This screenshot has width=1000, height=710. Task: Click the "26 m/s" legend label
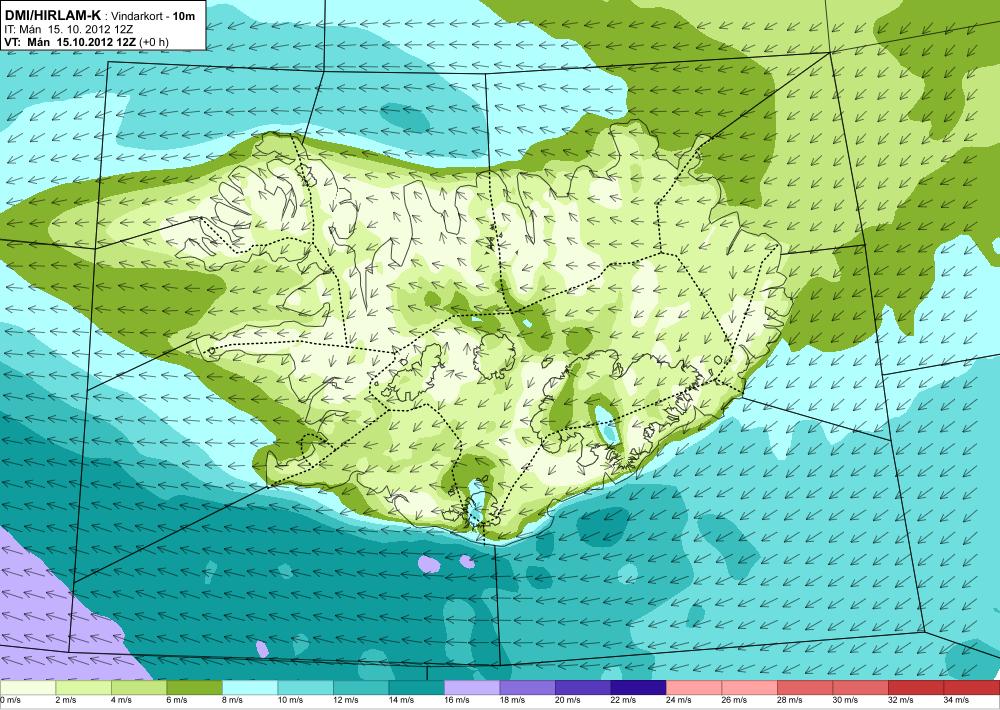(733, 700)
